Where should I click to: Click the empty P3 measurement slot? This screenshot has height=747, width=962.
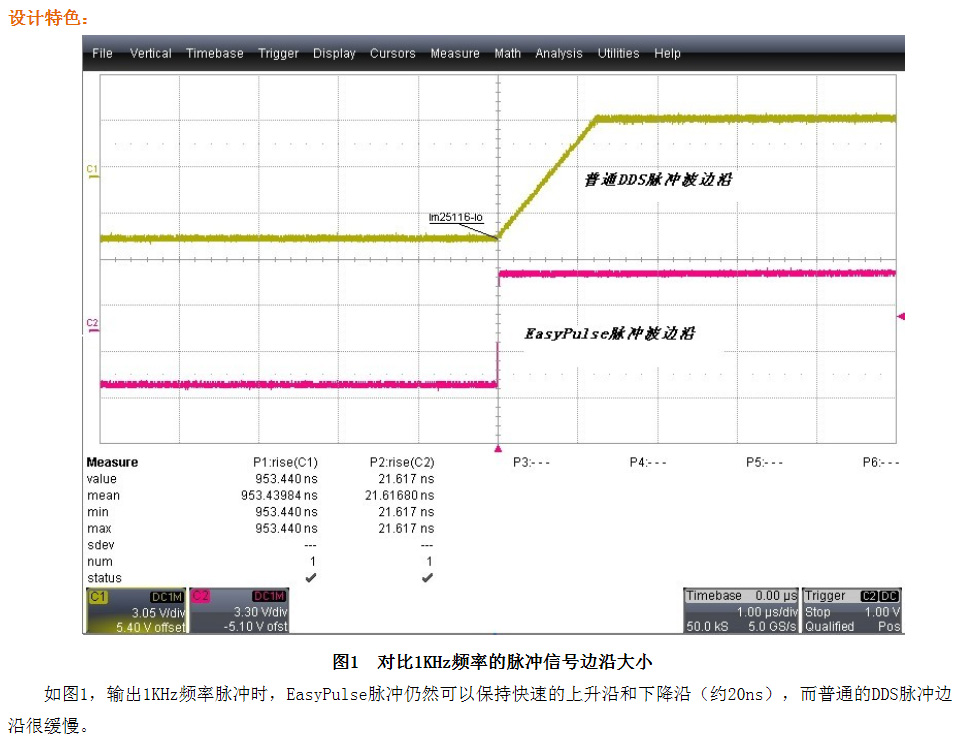(531, 463)
